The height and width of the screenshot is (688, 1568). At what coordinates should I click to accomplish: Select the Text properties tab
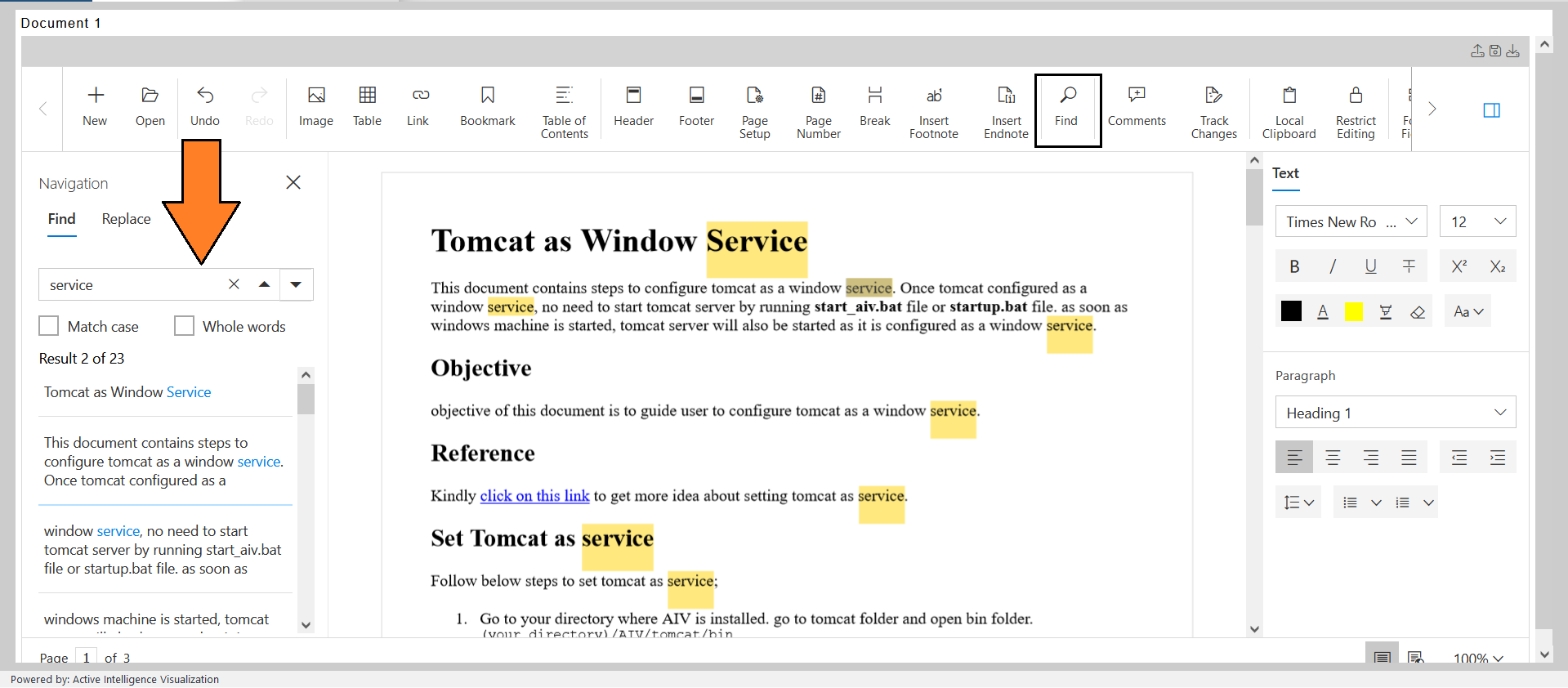[x=1285, y=173]
